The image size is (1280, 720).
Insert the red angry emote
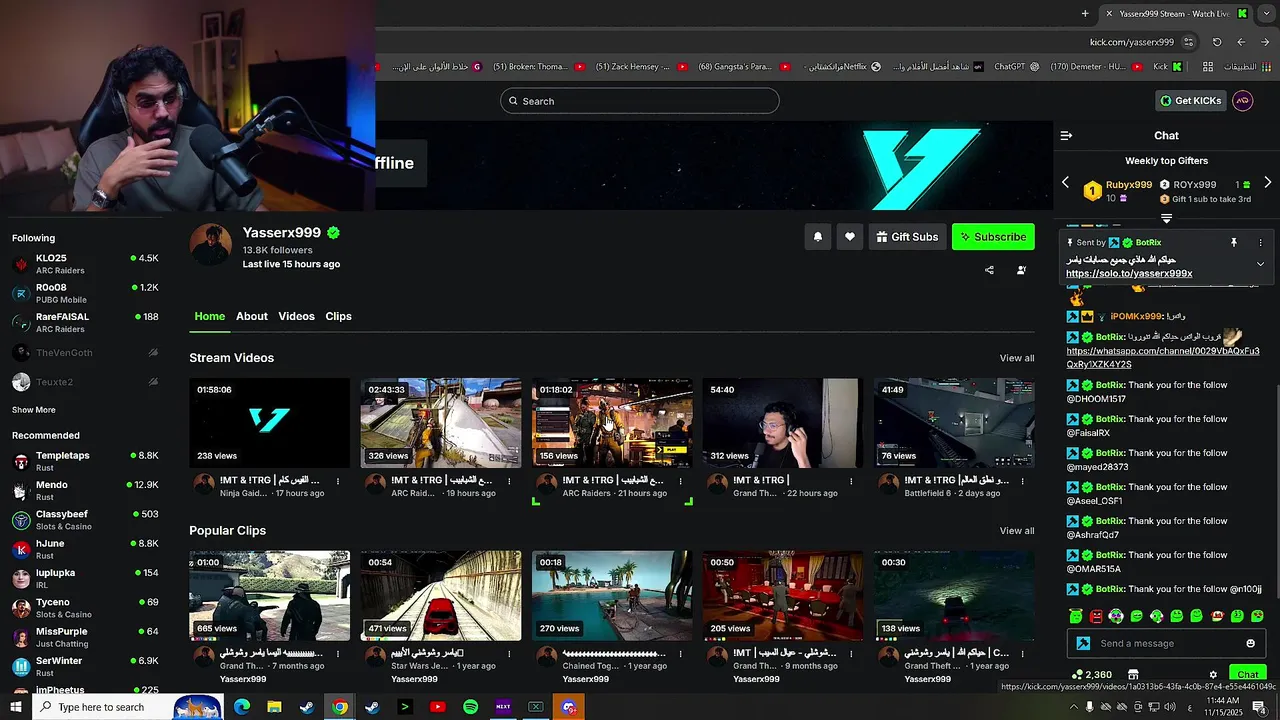click(1096, 616)
